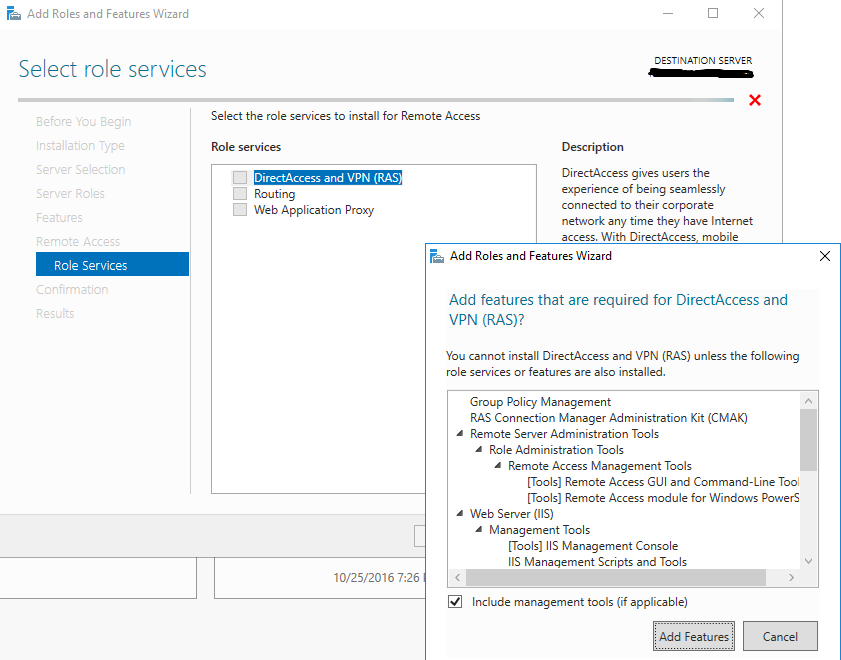Select Web Server (IIS) row
This screenshot has width=841, height=660.
[x=512, y=514]
